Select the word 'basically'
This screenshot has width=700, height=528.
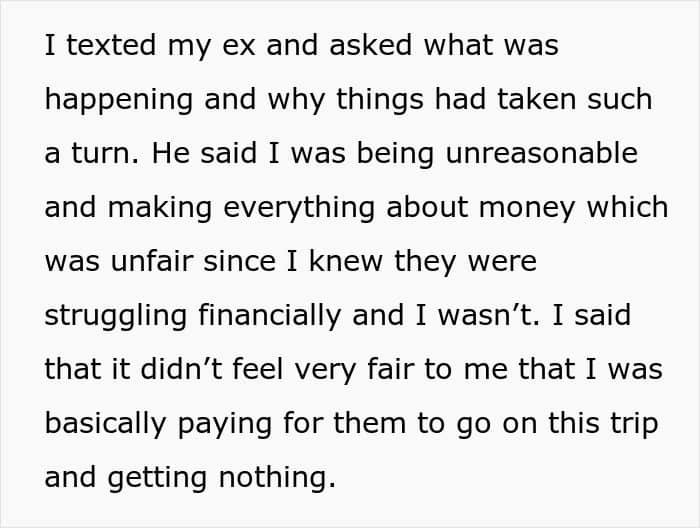pyautogui.click(x=105, y=424)
